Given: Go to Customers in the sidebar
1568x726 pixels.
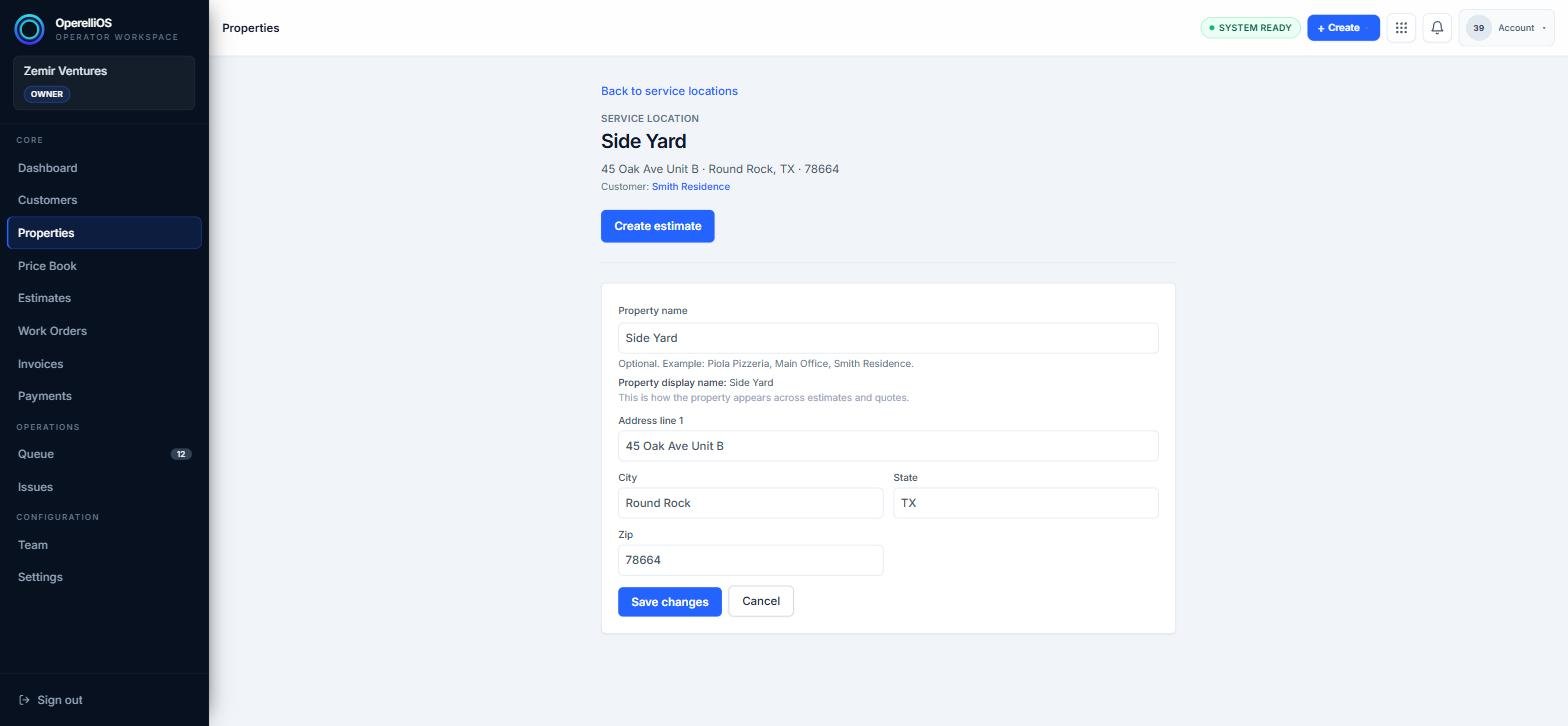Looking at the screenshot, I should pos(104,200).
